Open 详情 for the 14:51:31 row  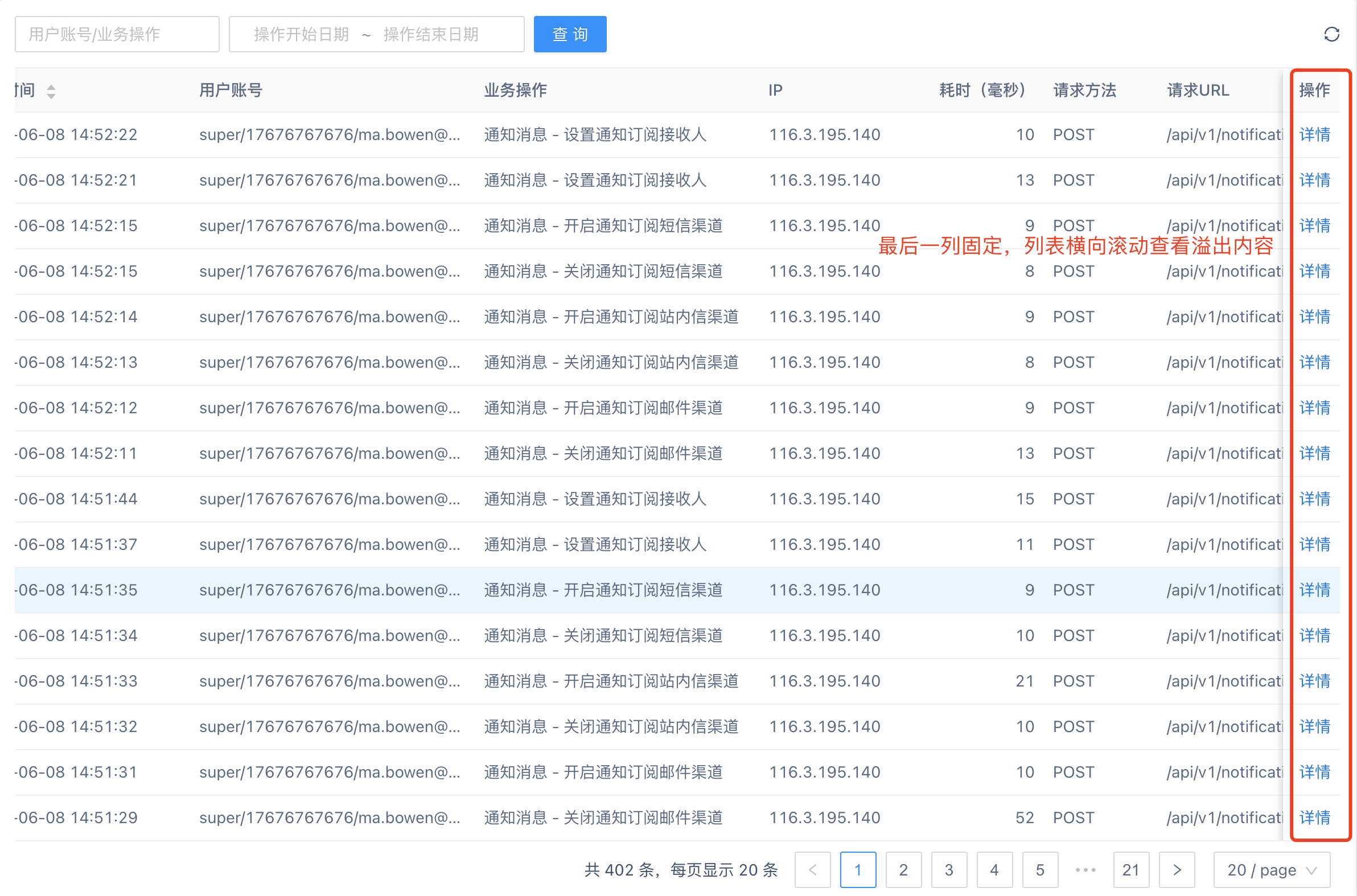(1314, 772)
